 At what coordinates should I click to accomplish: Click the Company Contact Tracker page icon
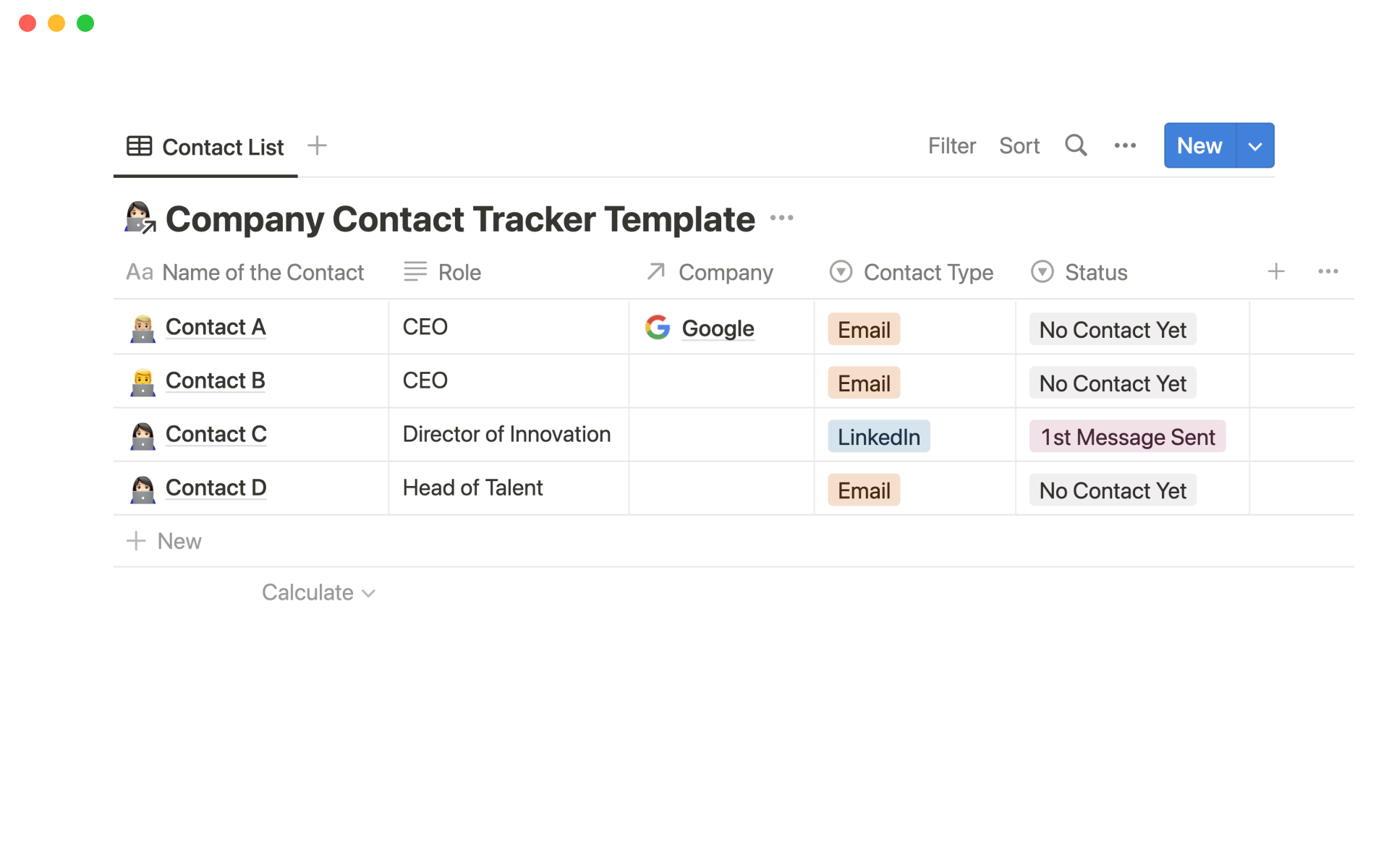[x=140, y=218]
